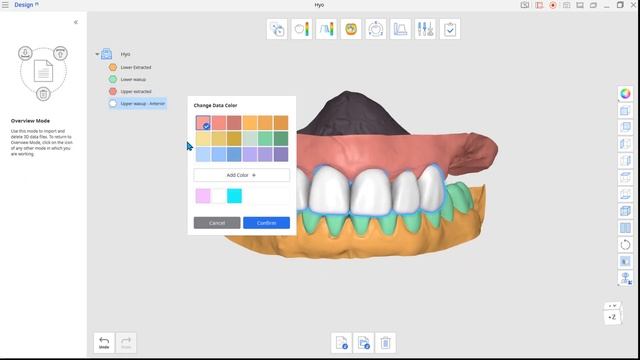Open the yellow tooth sculpting tool

(351, 29)
